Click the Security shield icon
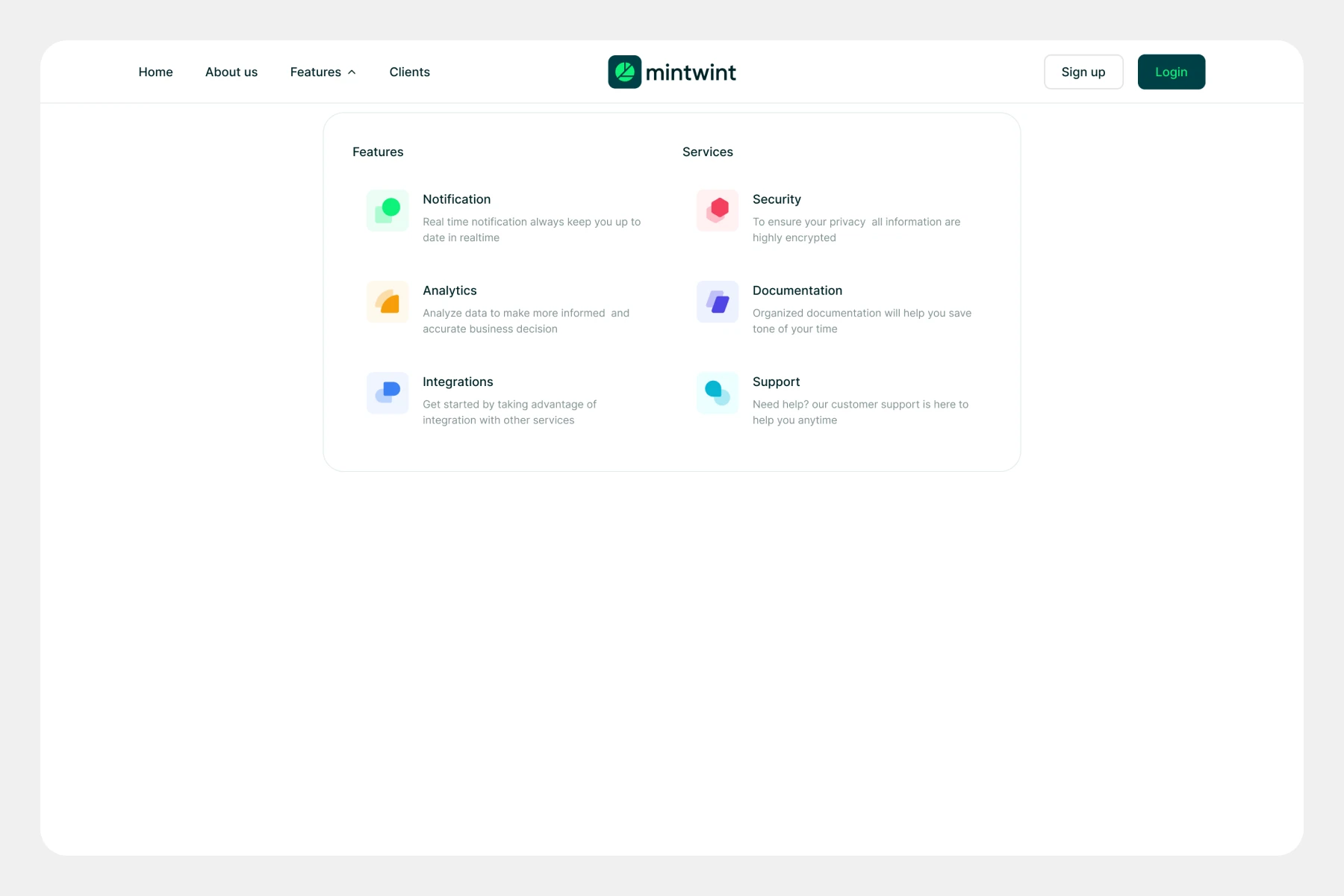Screen dimensions: 1344x896 tap(717, 210)
